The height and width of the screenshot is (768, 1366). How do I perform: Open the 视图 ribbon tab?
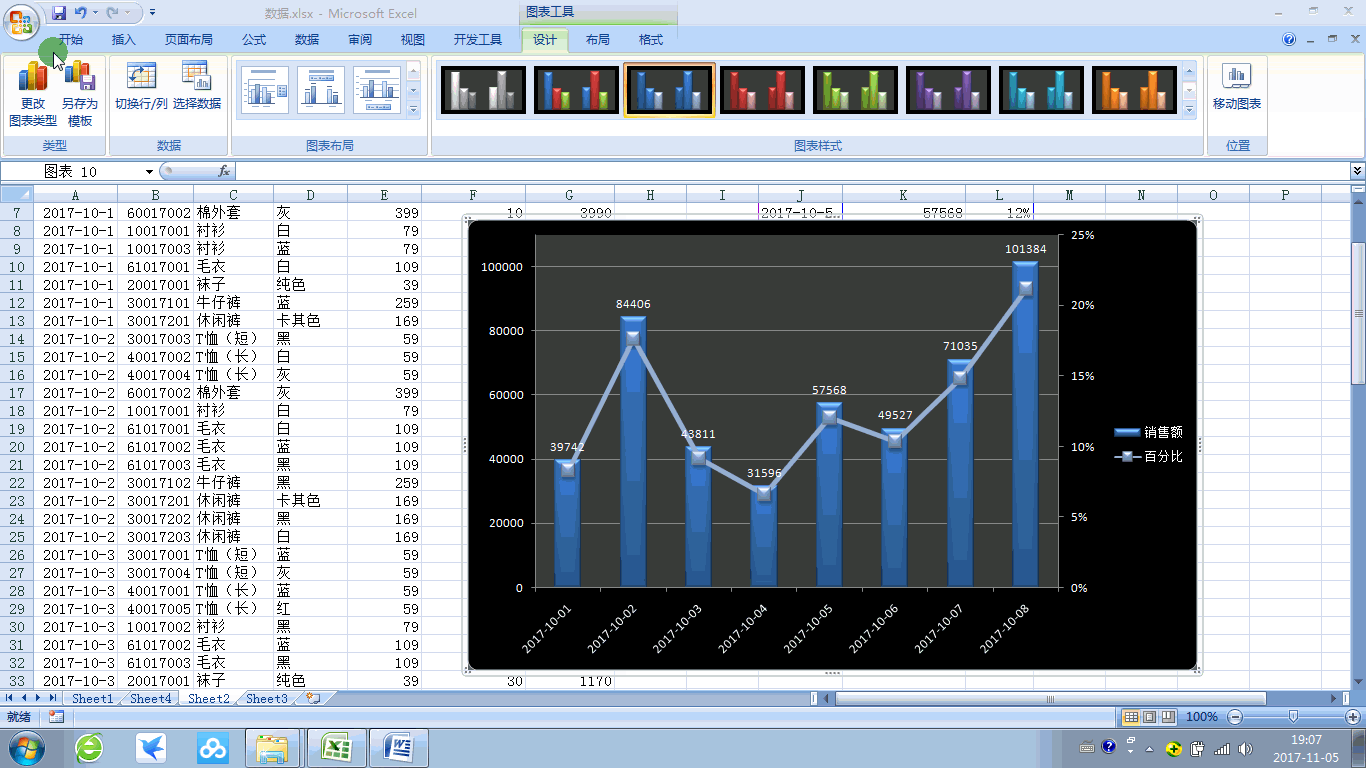tap(413, 40)
